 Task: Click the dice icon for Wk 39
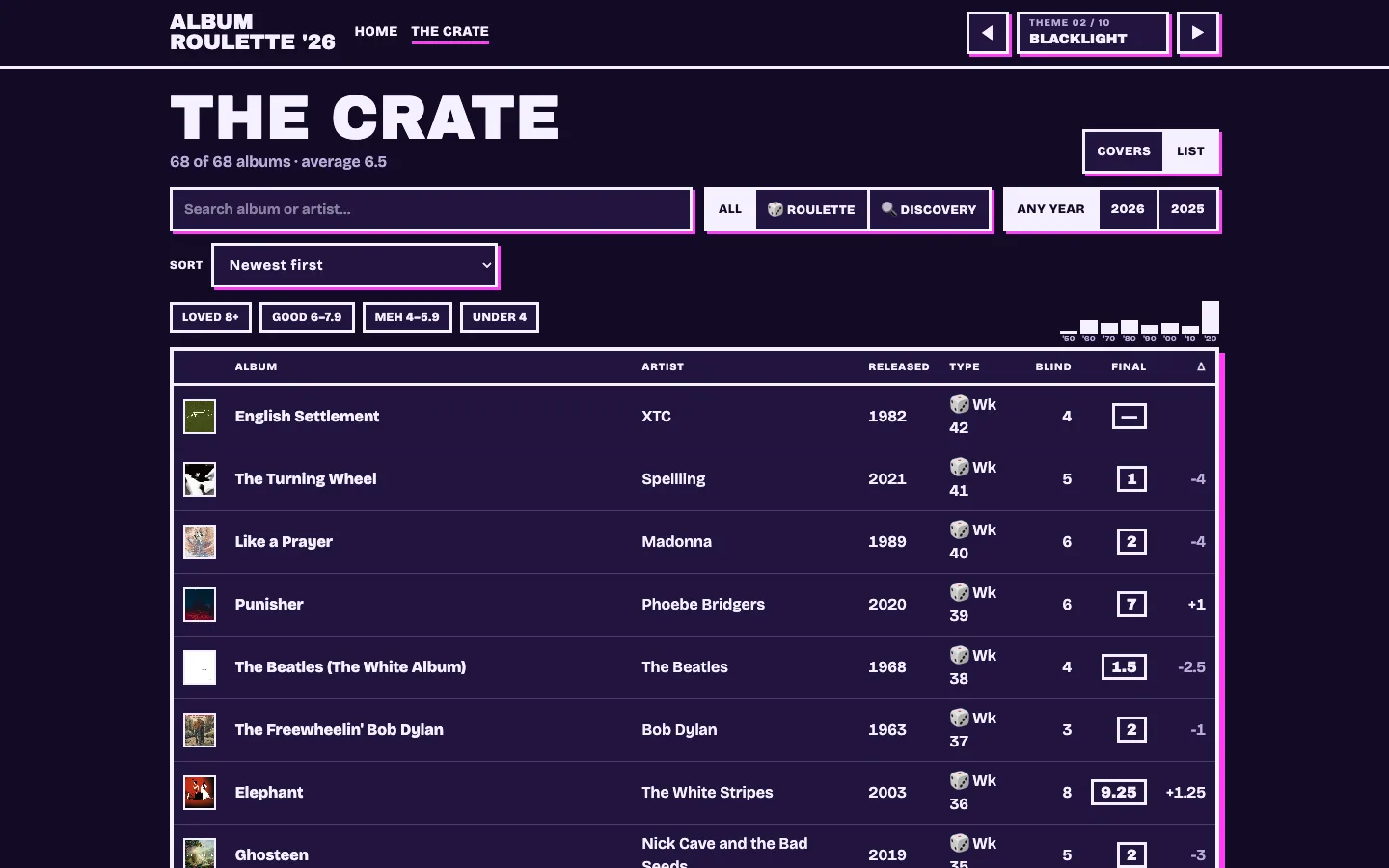pos(959,592)
